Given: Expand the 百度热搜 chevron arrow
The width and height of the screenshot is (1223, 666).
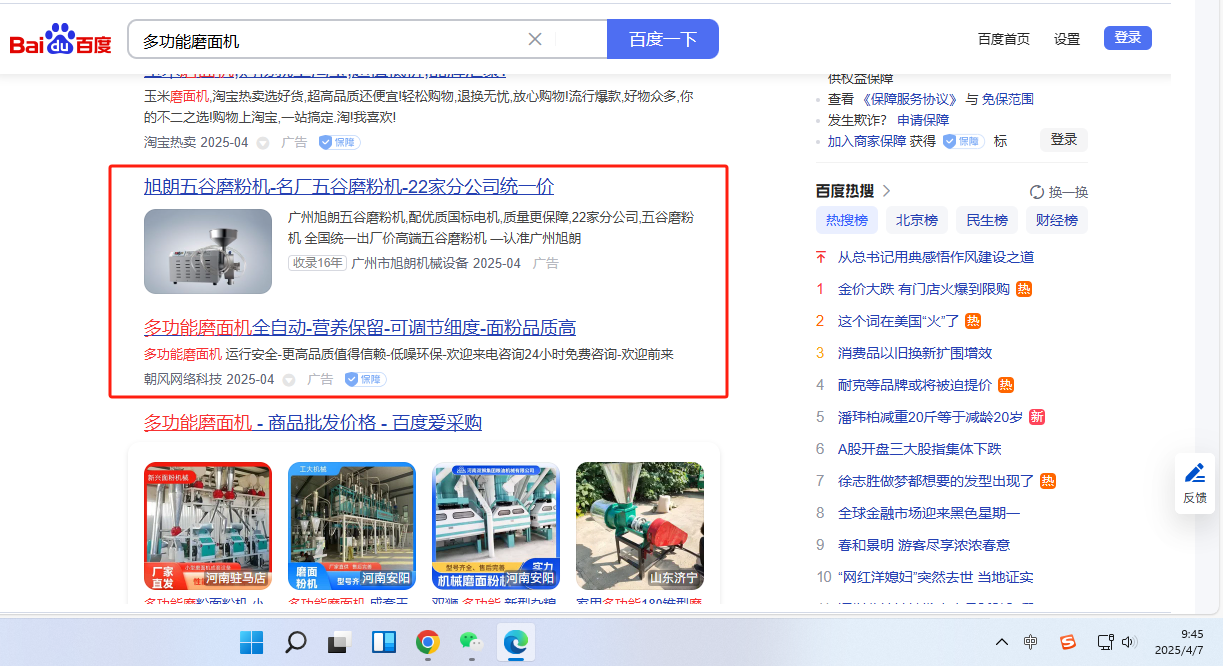Looking at the screenshot, I should 886,191.
